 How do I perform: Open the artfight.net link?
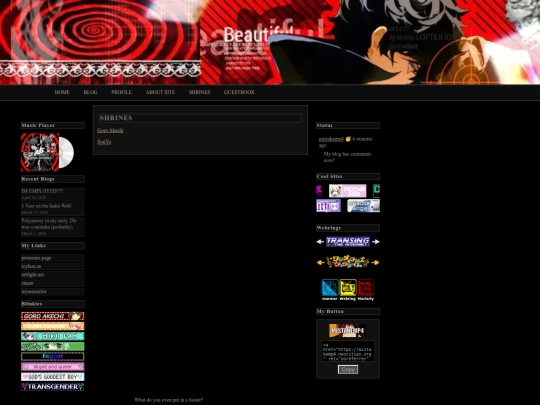[33, 275]
